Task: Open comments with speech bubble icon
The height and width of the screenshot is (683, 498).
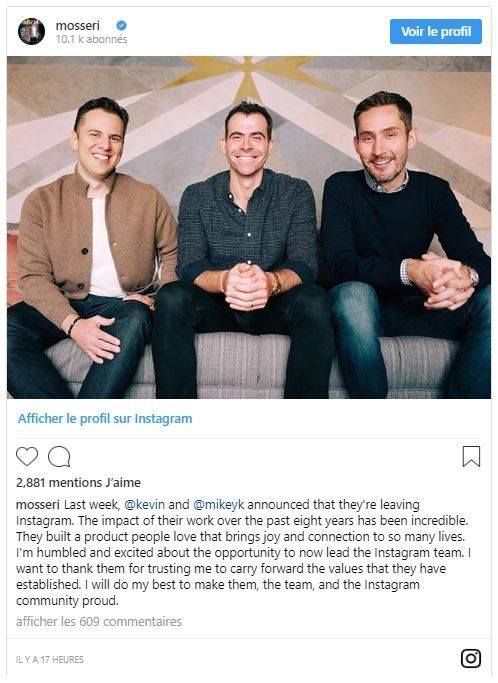Action: click(x=59, y=456)
